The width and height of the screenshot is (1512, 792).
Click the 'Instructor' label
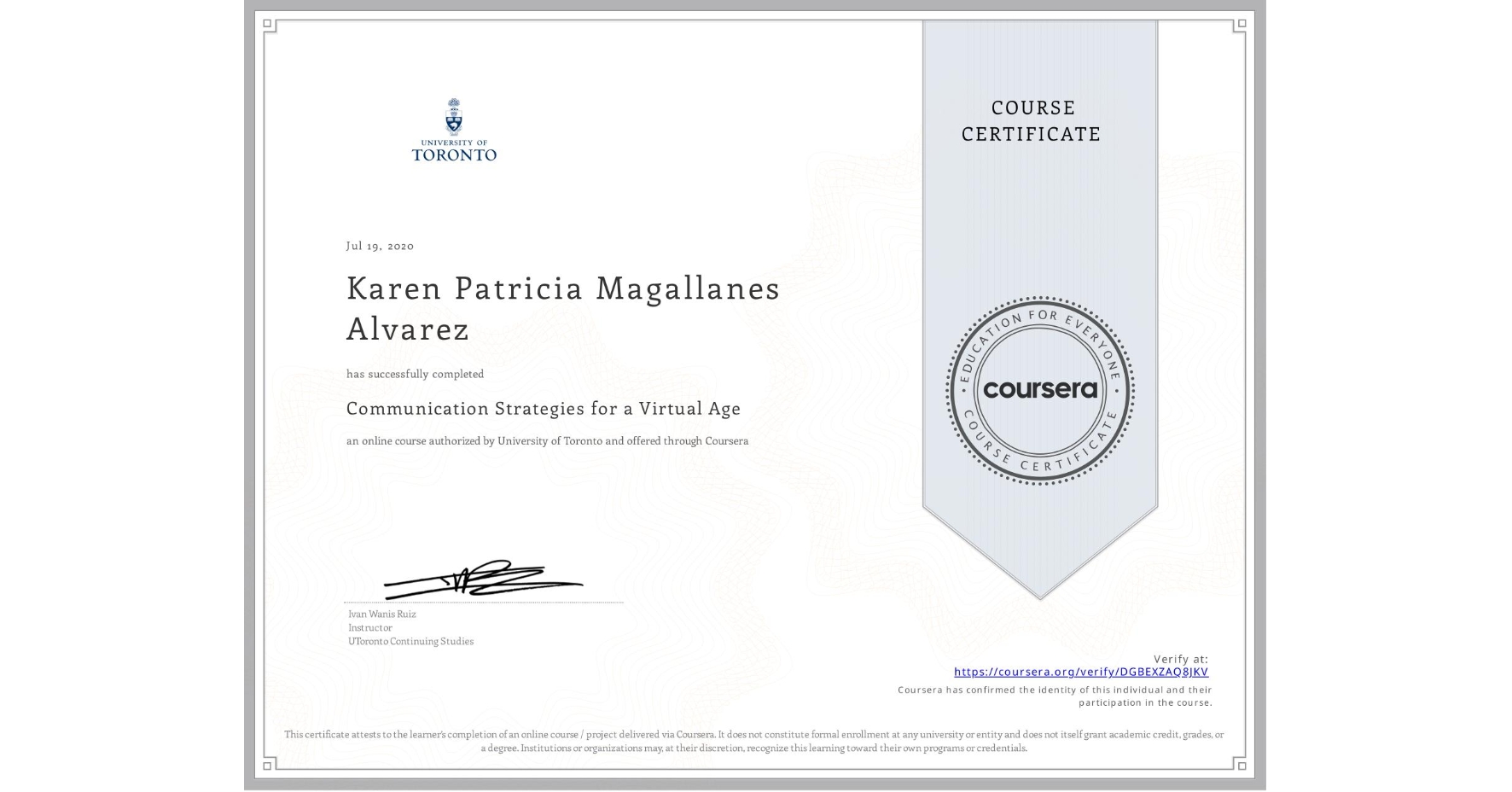tap(370, 627)
